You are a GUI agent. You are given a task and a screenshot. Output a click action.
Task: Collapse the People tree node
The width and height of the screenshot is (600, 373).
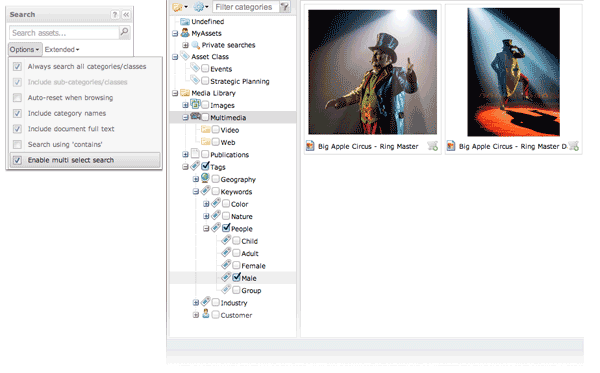(206, 228)
